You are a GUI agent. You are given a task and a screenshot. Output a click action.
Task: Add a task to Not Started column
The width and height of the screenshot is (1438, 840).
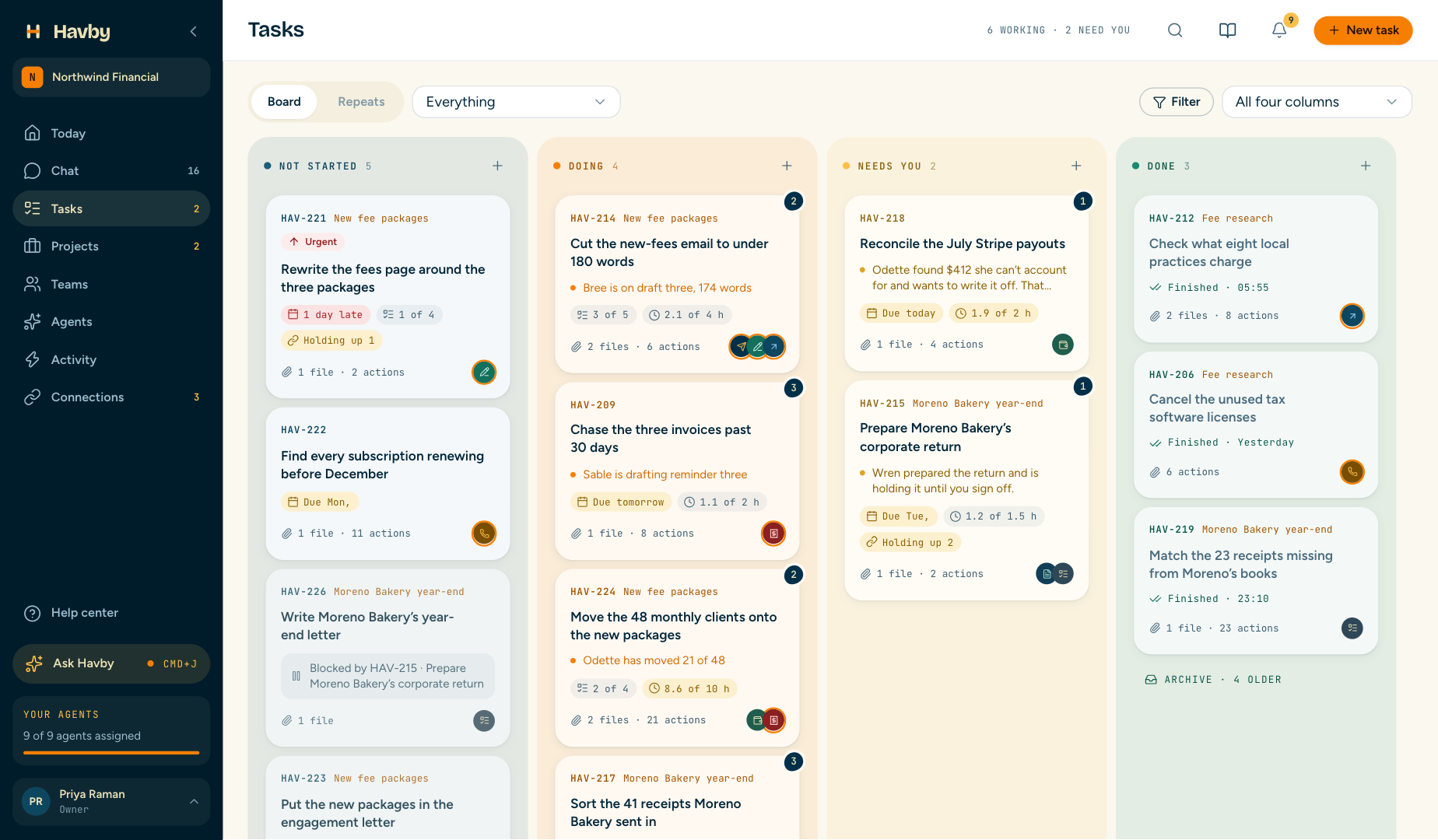[497, 166]
